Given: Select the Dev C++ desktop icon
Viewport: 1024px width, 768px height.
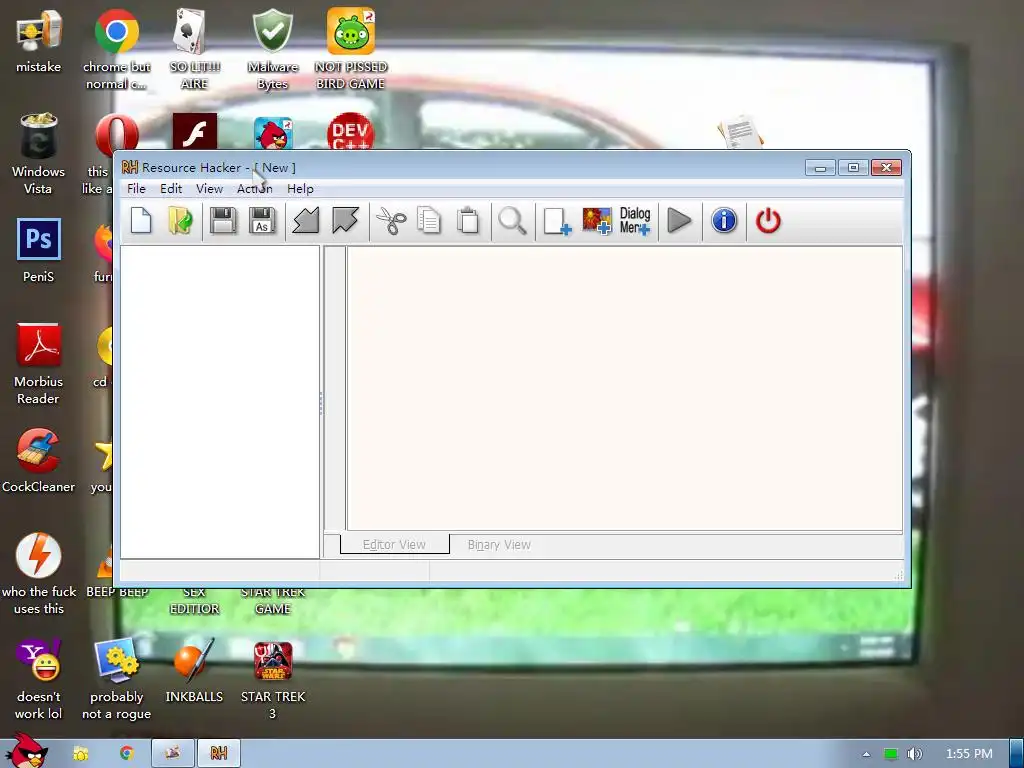Looking at the screenshot, I should tap(351, 132).
